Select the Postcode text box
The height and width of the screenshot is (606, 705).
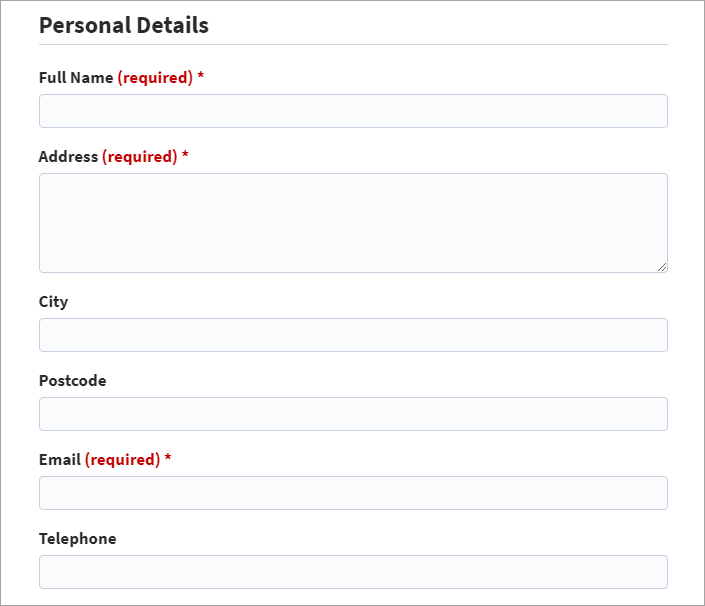click(x=353, y=414)
